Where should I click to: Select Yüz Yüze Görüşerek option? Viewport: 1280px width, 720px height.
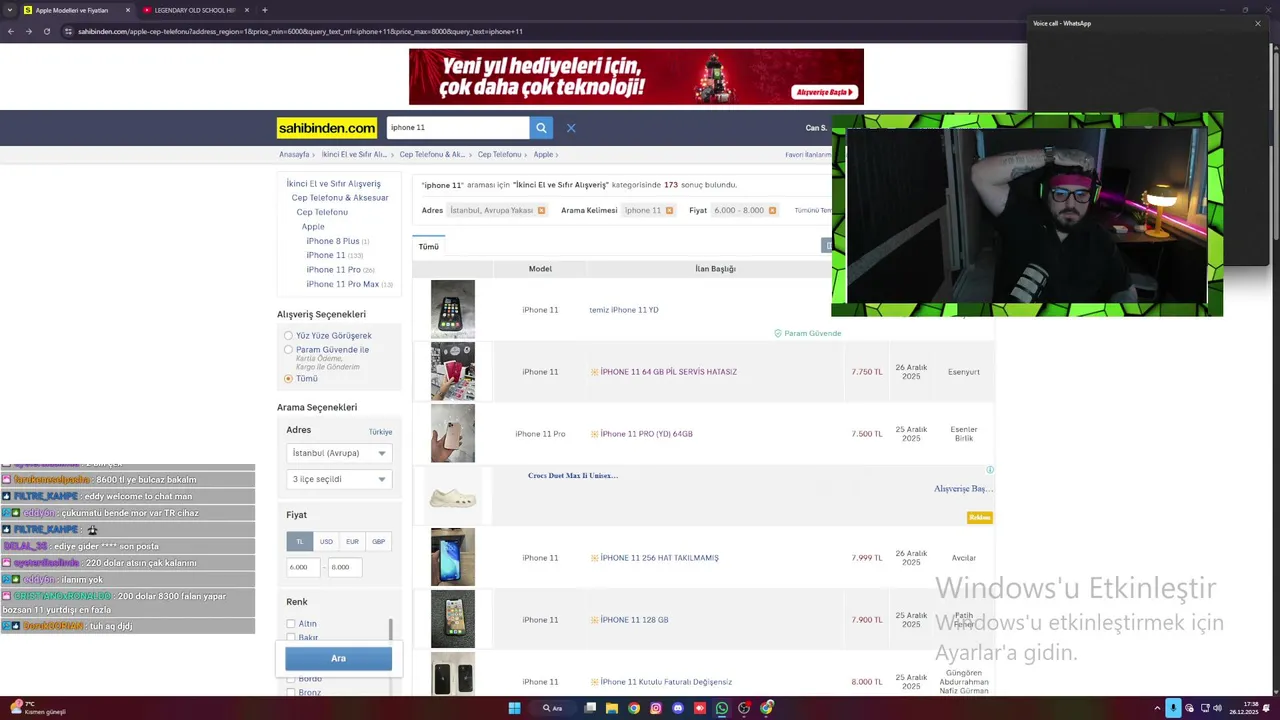click(288, 336)
